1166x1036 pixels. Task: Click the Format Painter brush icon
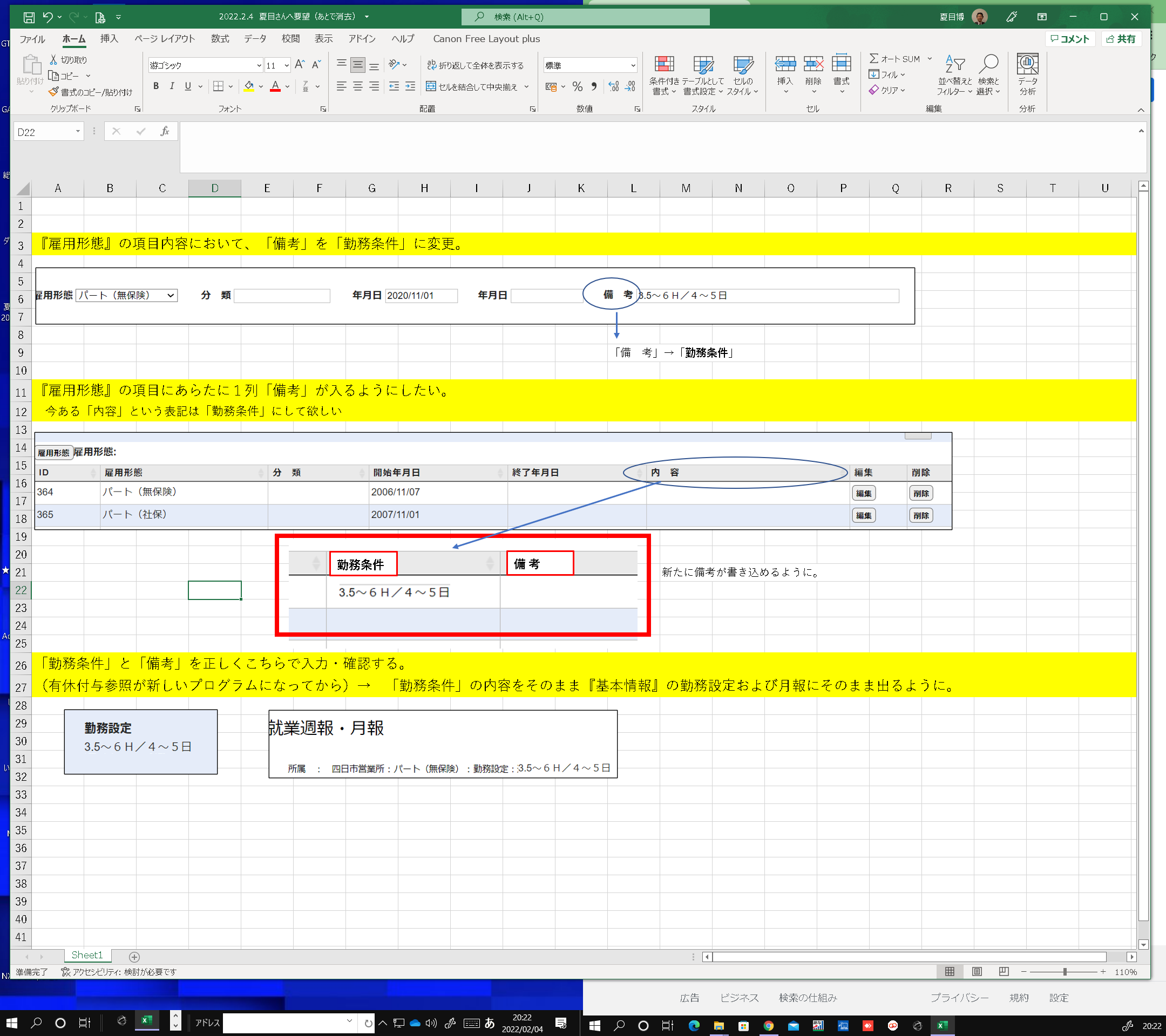pos(53,92)
